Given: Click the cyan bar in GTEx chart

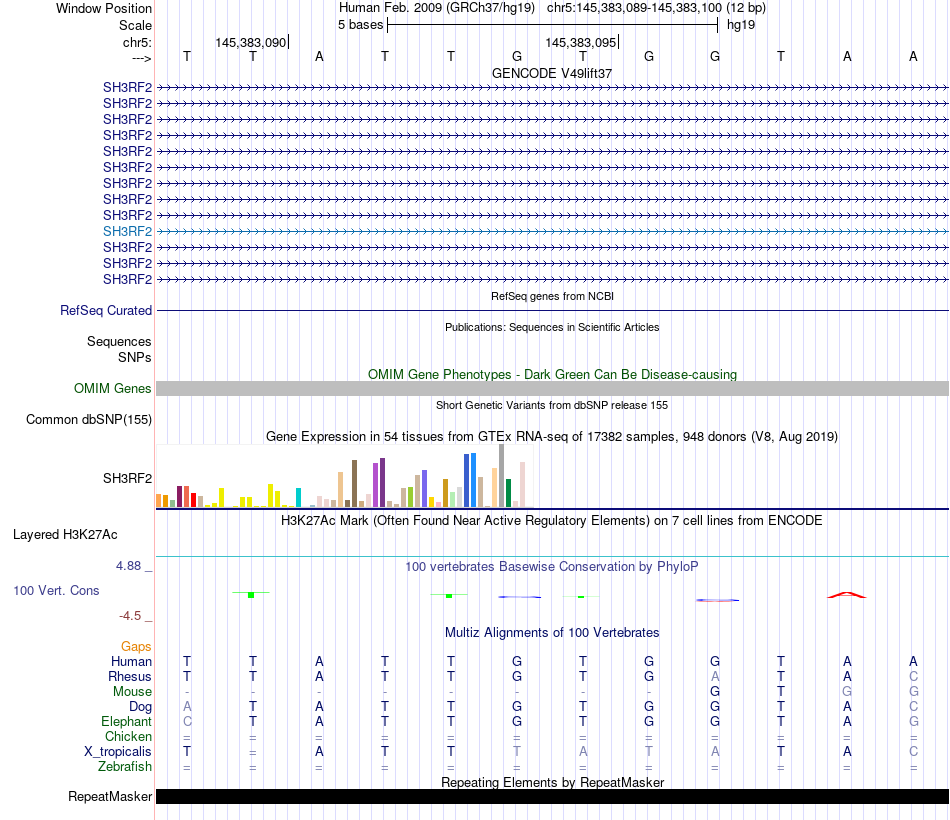Looking at the screenshot, I should pos(298,498).
